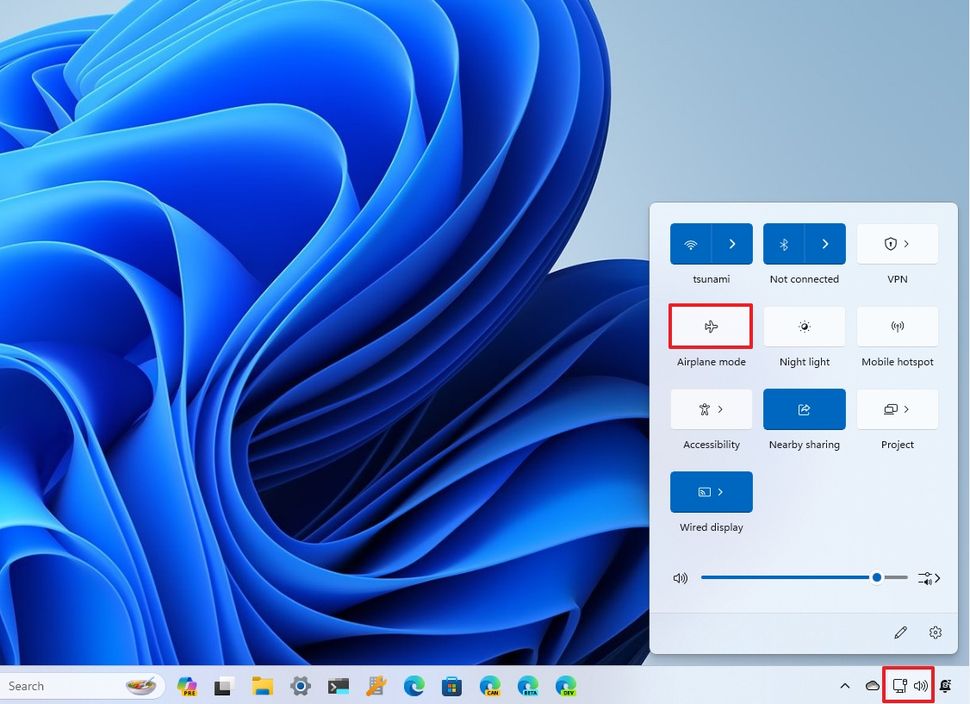Viewport: 970px width, 704px height.
Task: Open the Microsoft Store from the taskbar
Action: [x=452, y=686]
